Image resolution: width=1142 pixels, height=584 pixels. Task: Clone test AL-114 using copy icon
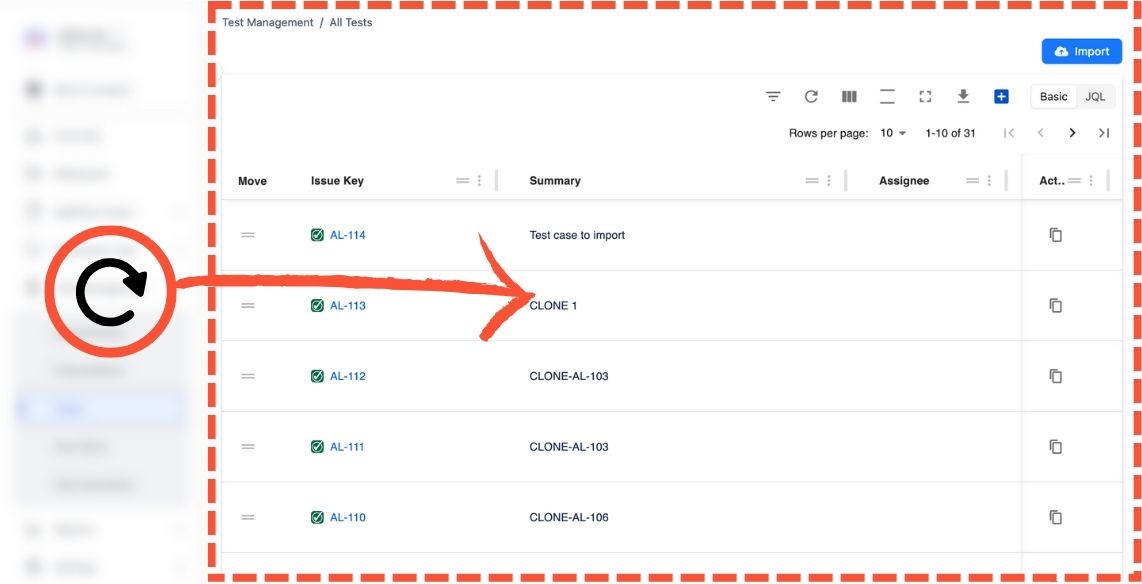click(1055, 235)
